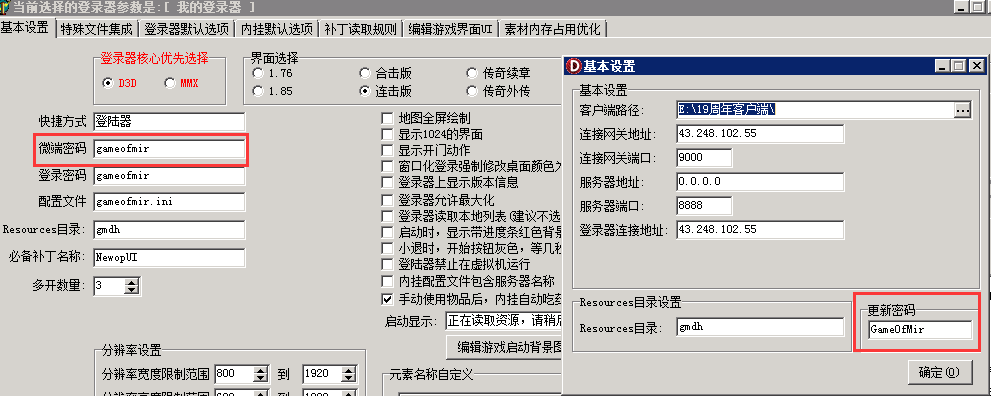Select the 连击版 interface option
The height and width of the screenshot is (396, 991).
[365, 91]
